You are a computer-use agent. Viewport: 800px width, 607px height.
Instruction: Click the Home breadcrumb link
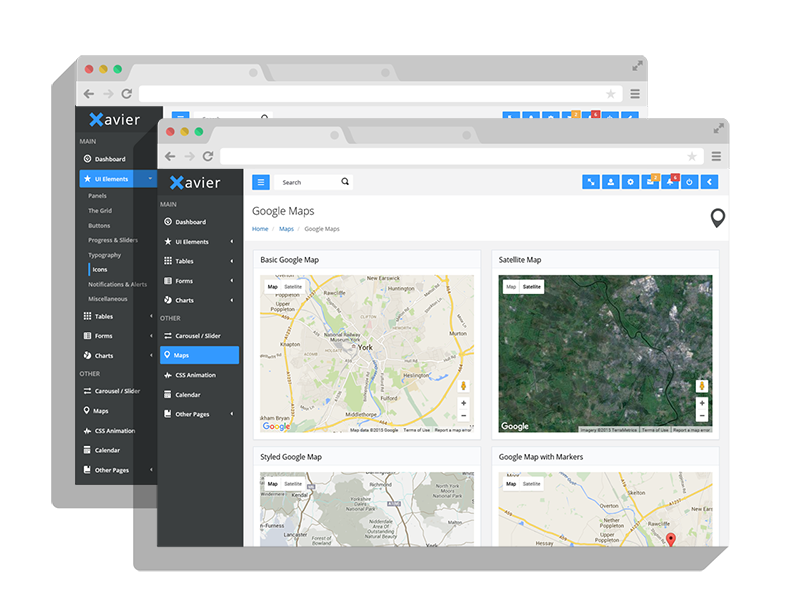point(260,229)
